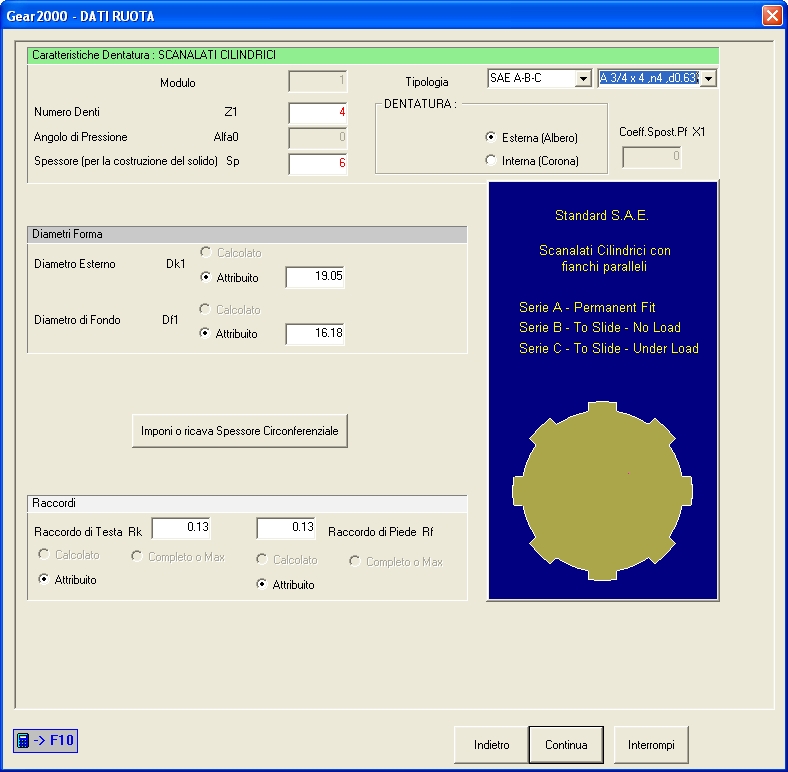Click 'Serie A - Permanent Fit' text
Viewport: 788px width, 772px height.
(587, 307)
